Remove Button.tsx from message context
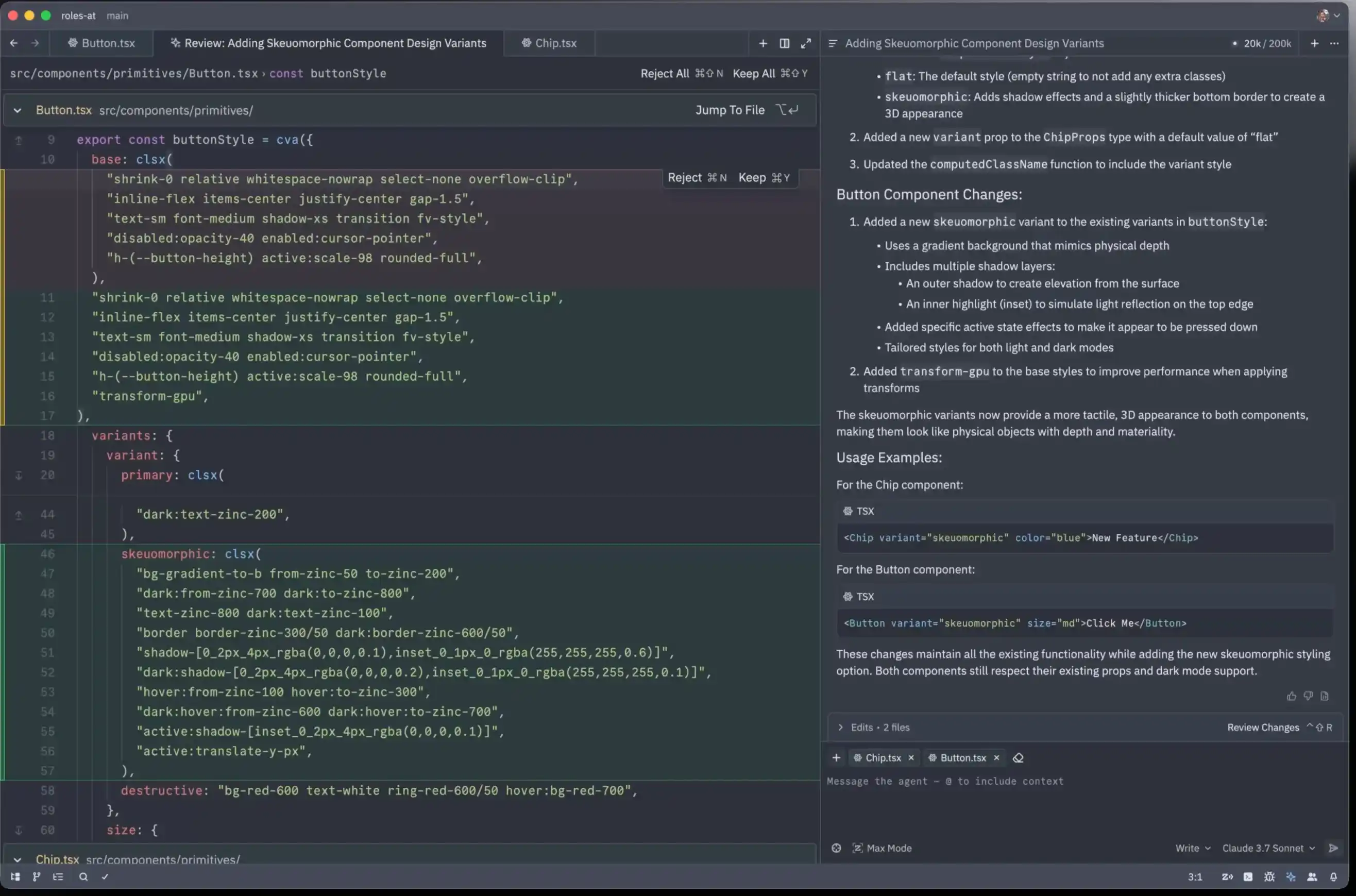The width and height of the screenshot is (1356, 896). pos(996,758)
